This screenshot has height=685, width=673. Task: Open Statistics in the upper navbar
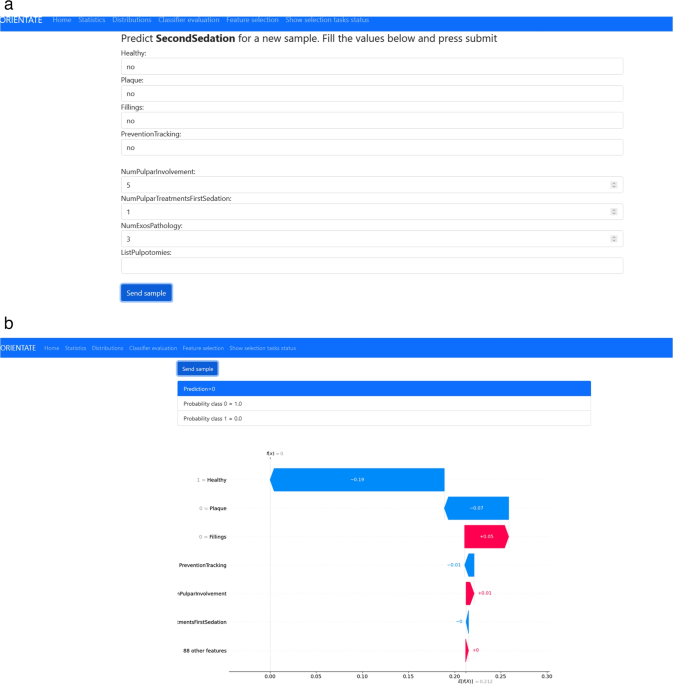coord(92,20)
